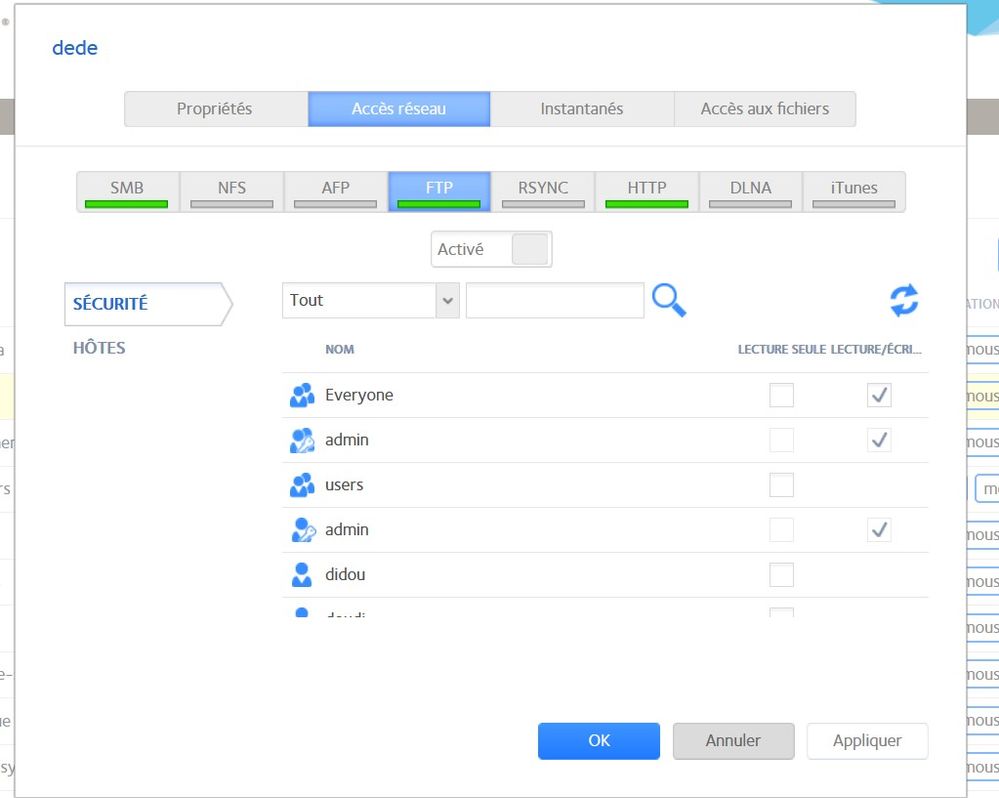
Task: Select the RSYNC protocol tab
Action: (543, 191)
